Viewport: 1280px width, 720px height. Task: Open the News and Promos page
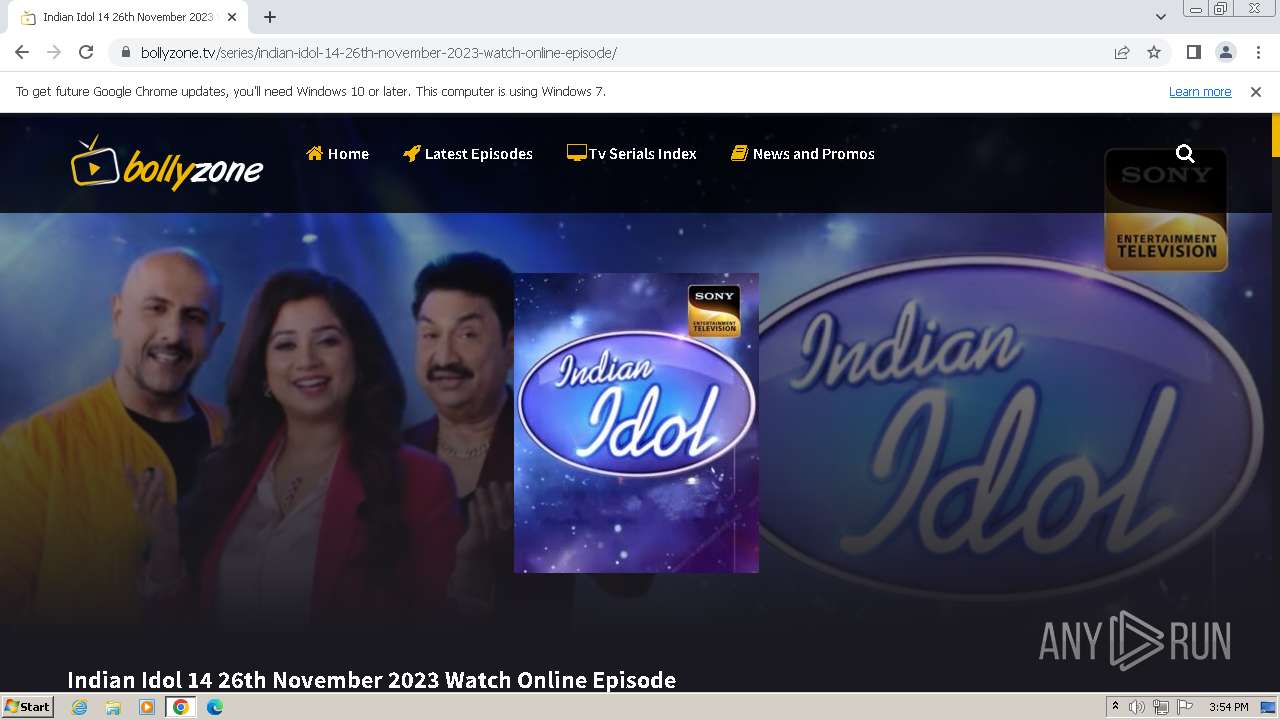[802, 154]
